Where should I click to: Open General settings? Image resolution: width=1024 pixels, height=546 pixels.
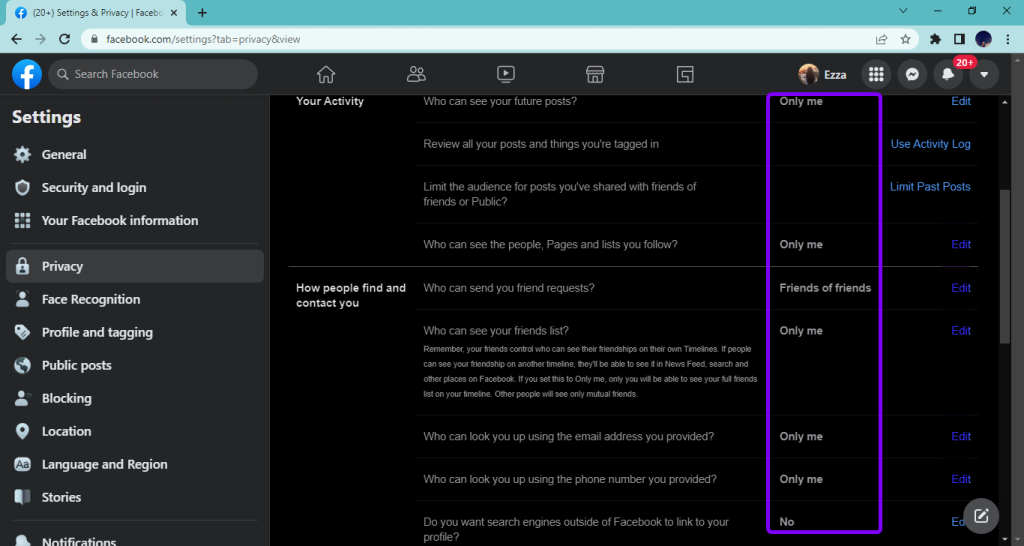(135, 154)
